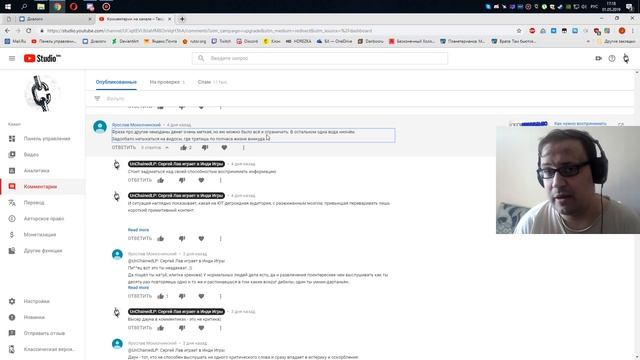The width and height of the screenshot is (640, 360).
Task: Click ОТВЕТИТЬ under 'Стоит задуматься' reply
Action: pos(140,180)
